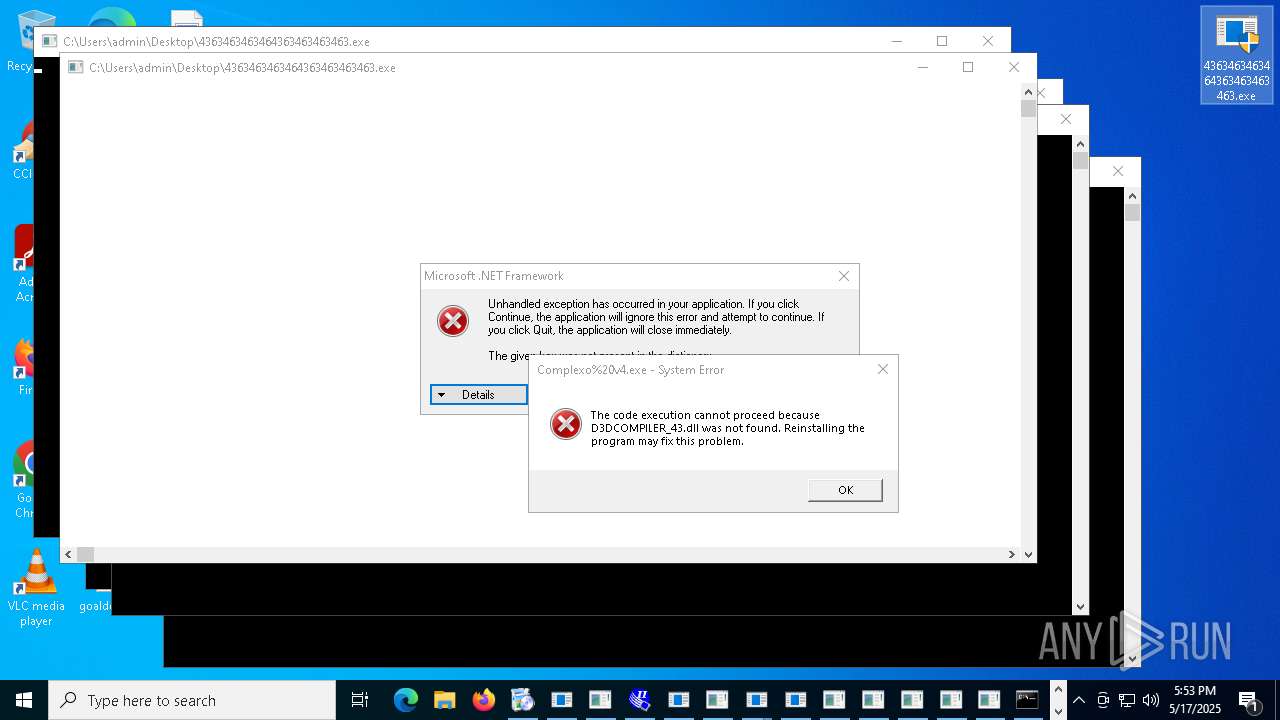
Task: Expand Details in the .NET Framework dialog
Action: 478,395
